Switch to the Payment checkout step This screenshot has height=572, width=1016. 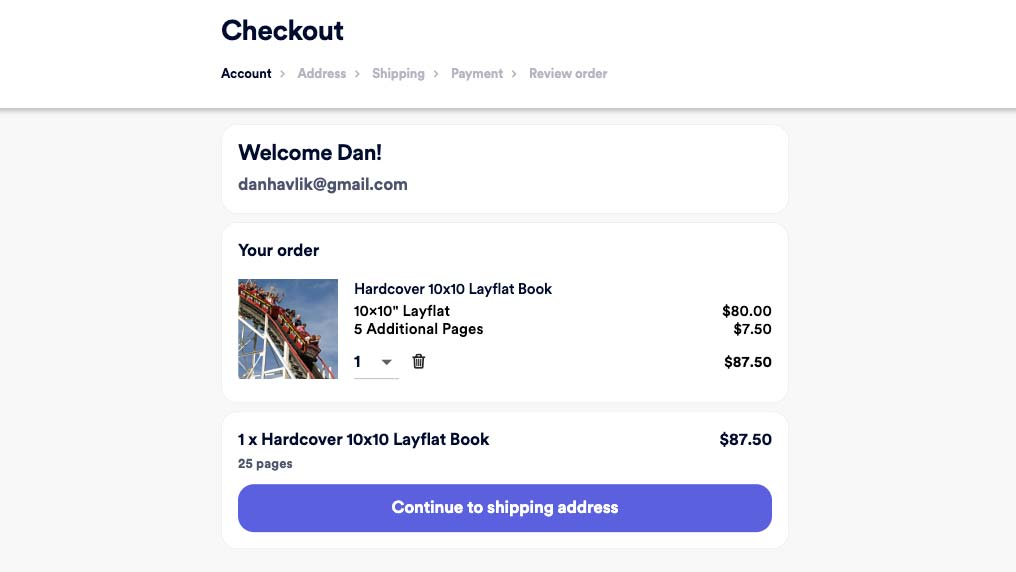tap(477, 74)
